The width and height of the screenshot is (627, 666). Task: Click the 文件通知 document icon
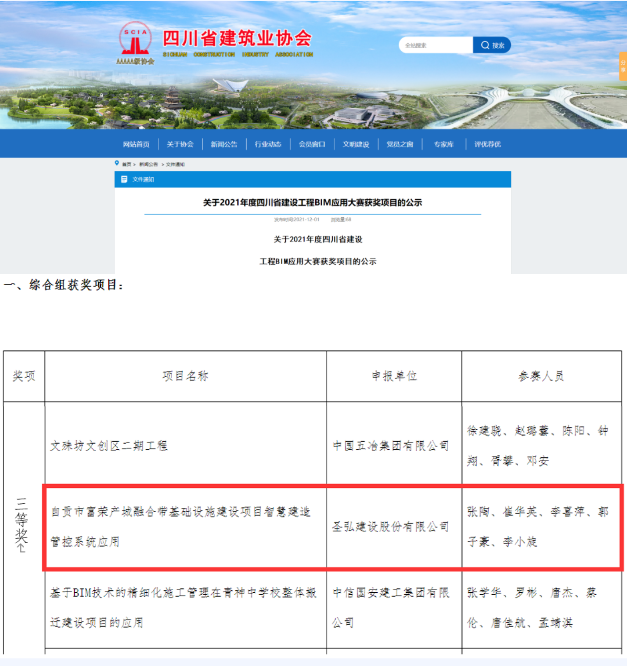coord(124,179)
